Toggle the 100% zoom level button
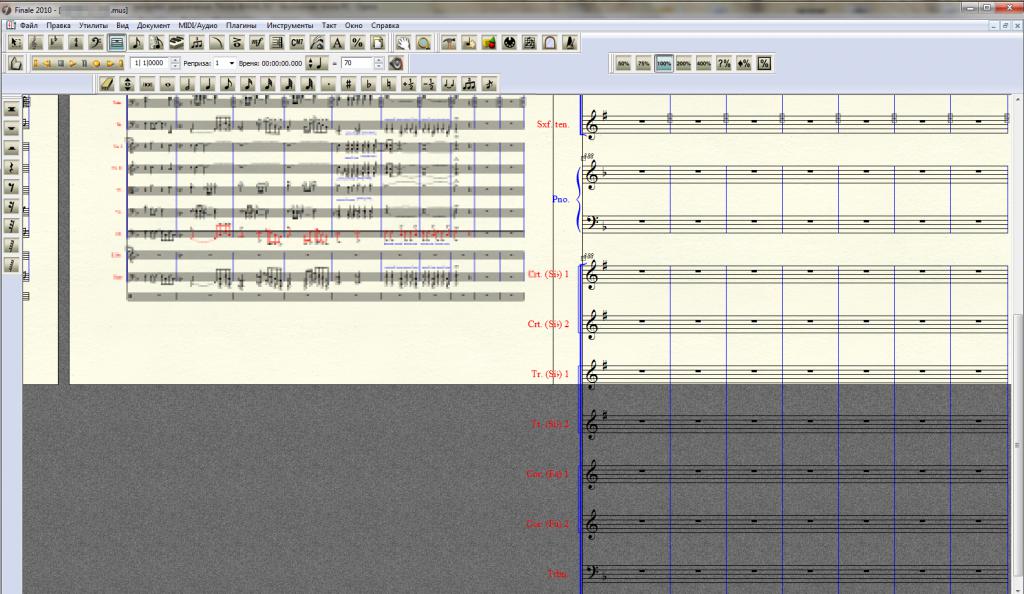 [663, 64]
